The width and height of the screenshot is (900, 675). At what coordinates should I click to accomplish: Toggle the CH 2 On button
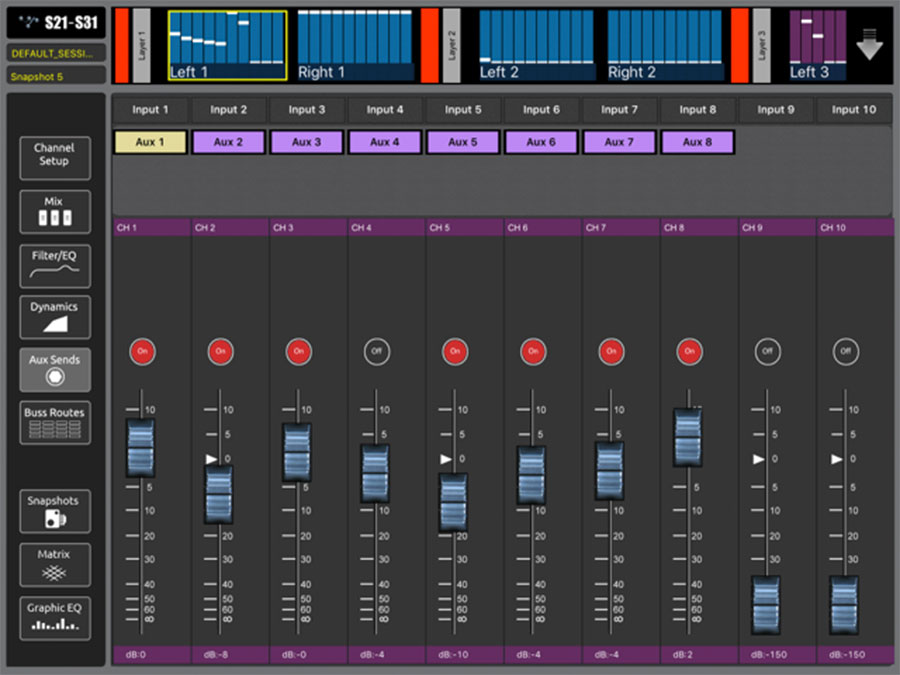point(220,351)
